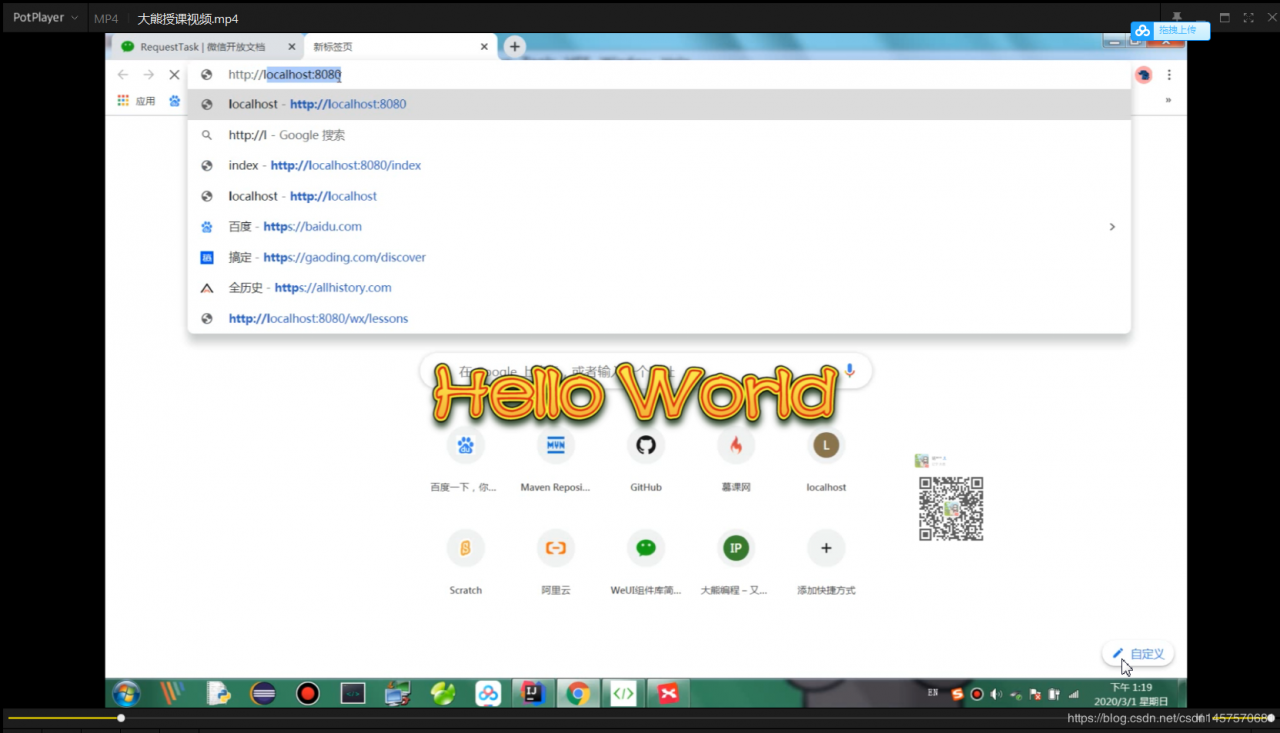The height and width of the screenshot is (733, 1280).
Task: Select the 新标签页 tab
Action: pos(393,46)
